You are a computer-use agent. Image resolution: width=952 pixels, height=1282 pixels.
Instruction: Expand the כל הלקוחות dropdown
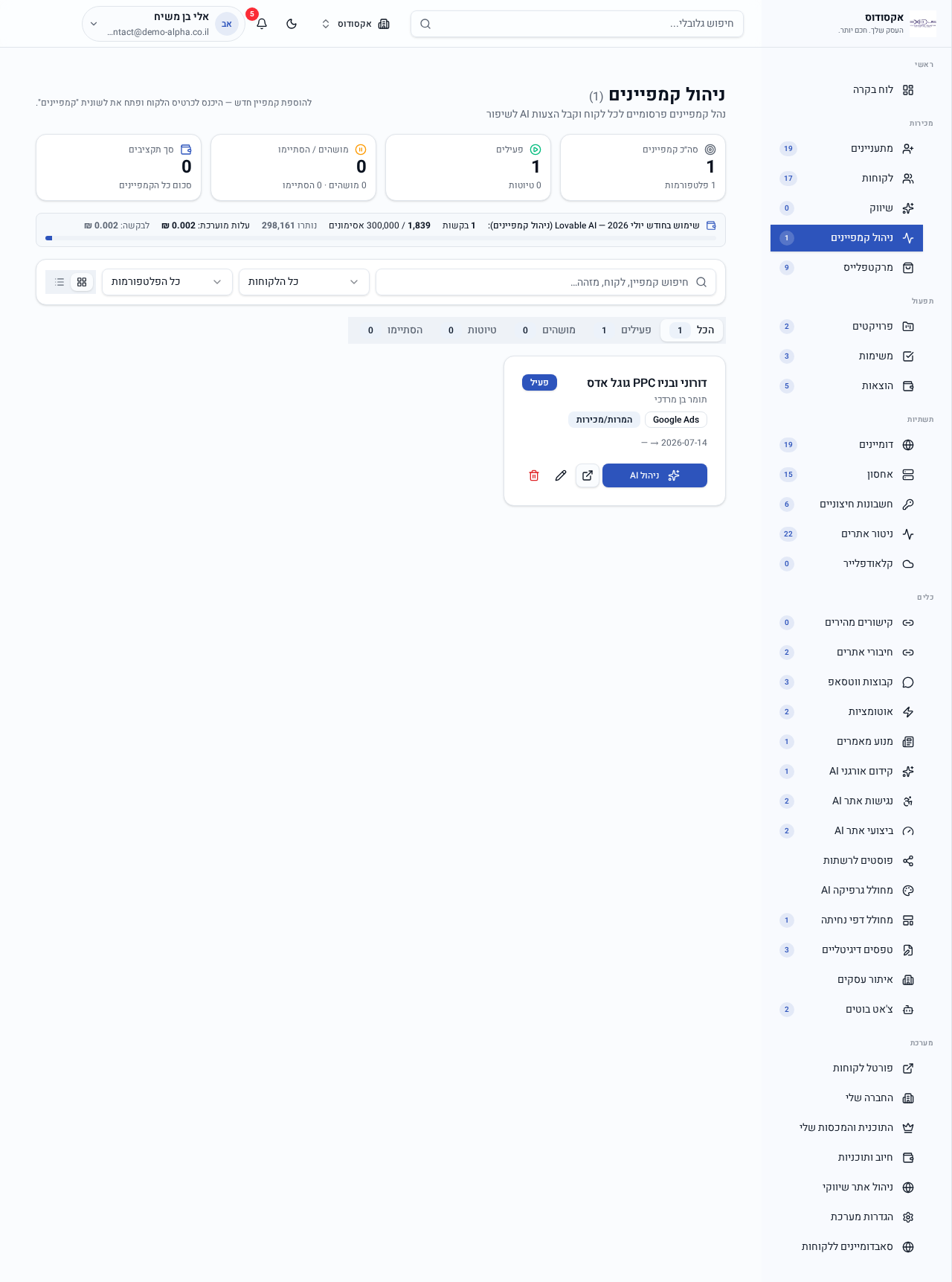[304, 282]
